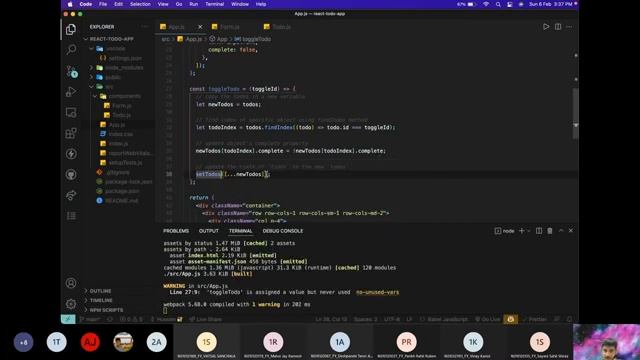Click Go Live in the status bar
Viewport: 640px width, 360px height.
click(x=488, y=319)
